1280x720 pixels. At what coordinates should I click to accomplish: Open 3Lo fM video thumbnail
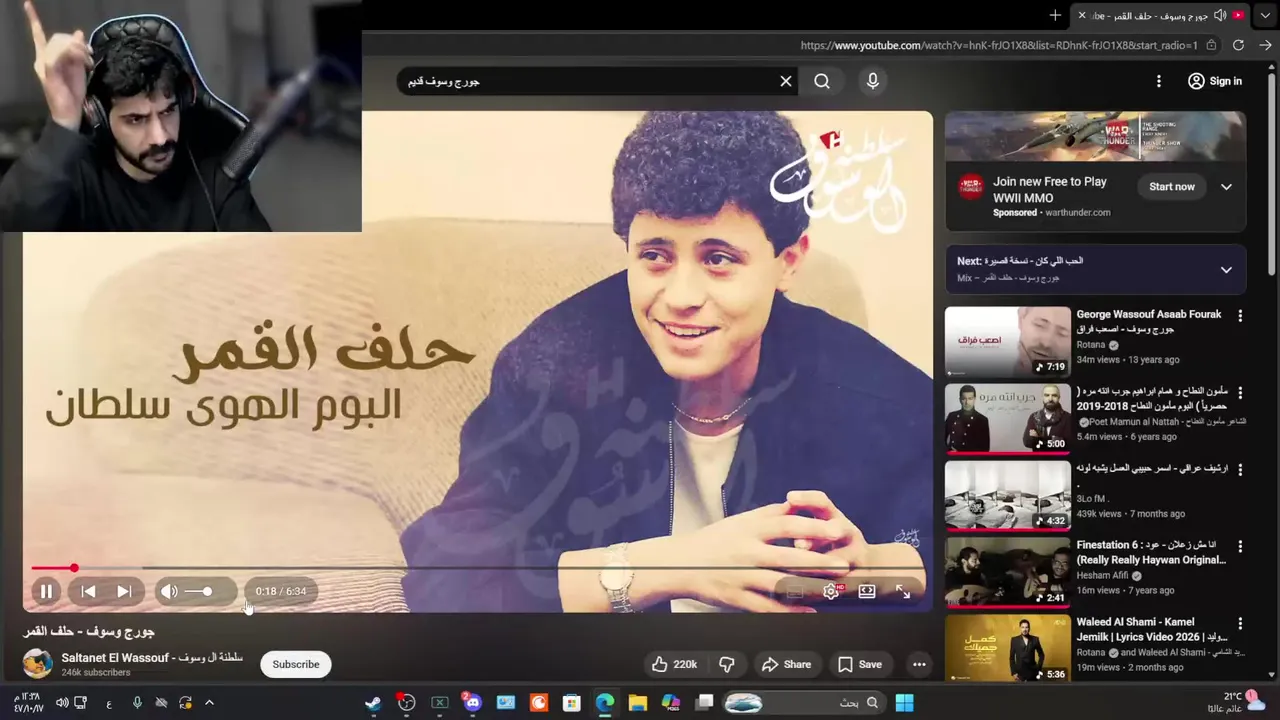click(1007, 496)
